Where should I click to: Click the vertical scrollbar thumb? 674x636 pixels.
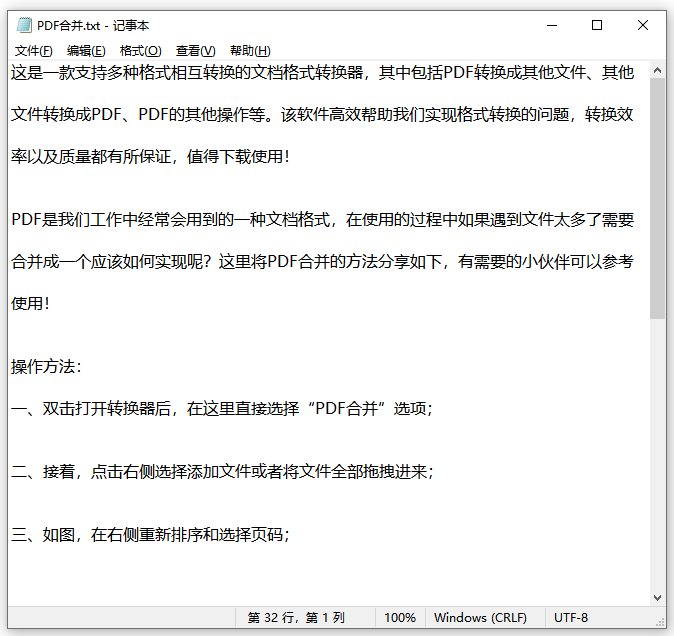(657, 200)
